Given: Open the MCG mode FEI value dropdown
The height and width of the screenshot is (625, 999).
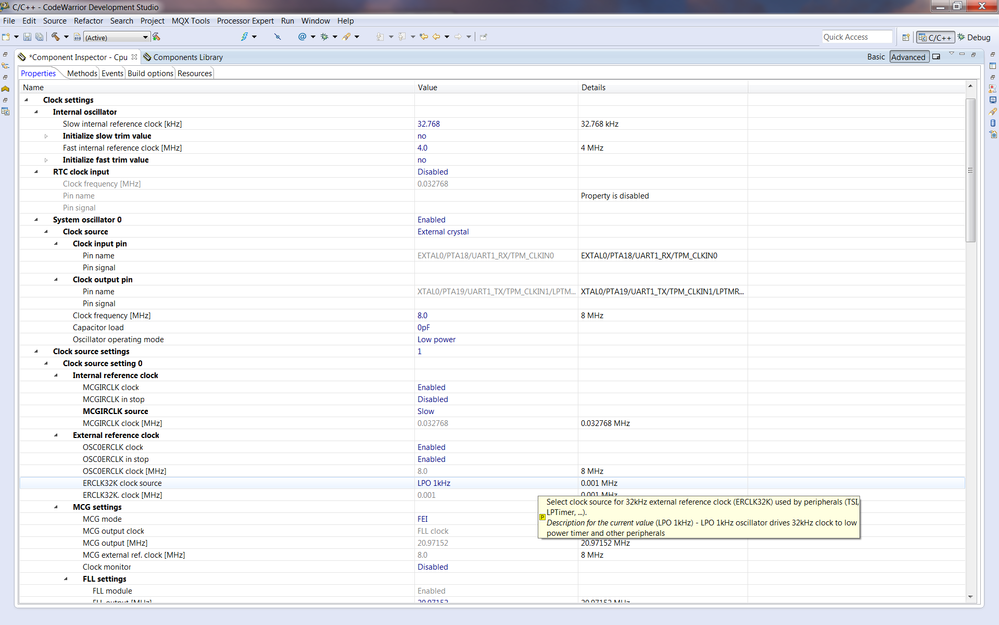Looking at the screenshot, I should point(422,519).
